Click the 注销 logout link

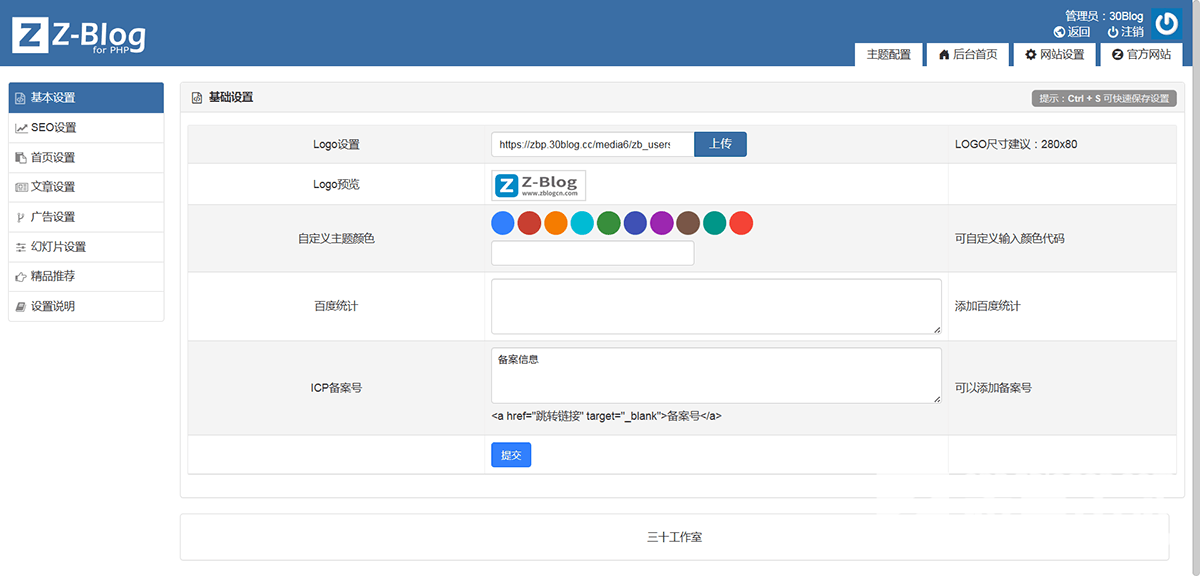tap(1125, 32)
